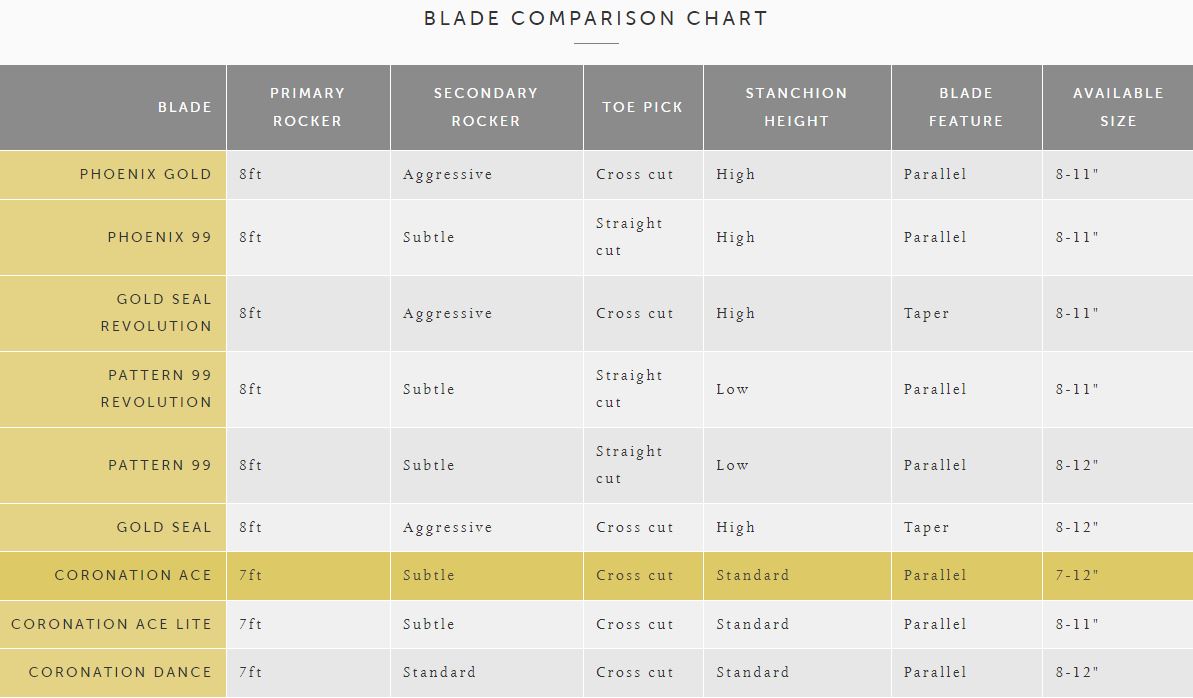Click the Blade column header
This screenshot has height=698, width=1193.
pos(185,107)
